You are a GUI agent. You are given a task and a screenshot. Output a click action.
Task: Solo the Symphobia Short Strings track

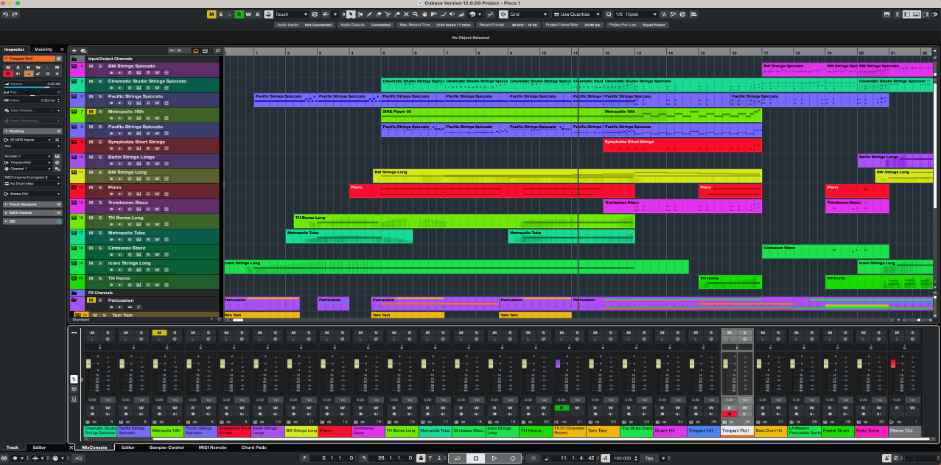click(x=100, y=142)
